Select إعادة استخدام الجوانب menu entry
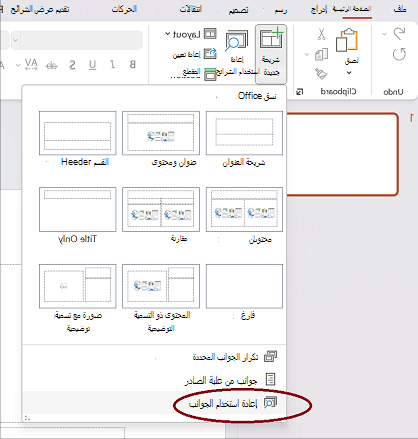This screenshot has width=418, height=439. point(154,403)
